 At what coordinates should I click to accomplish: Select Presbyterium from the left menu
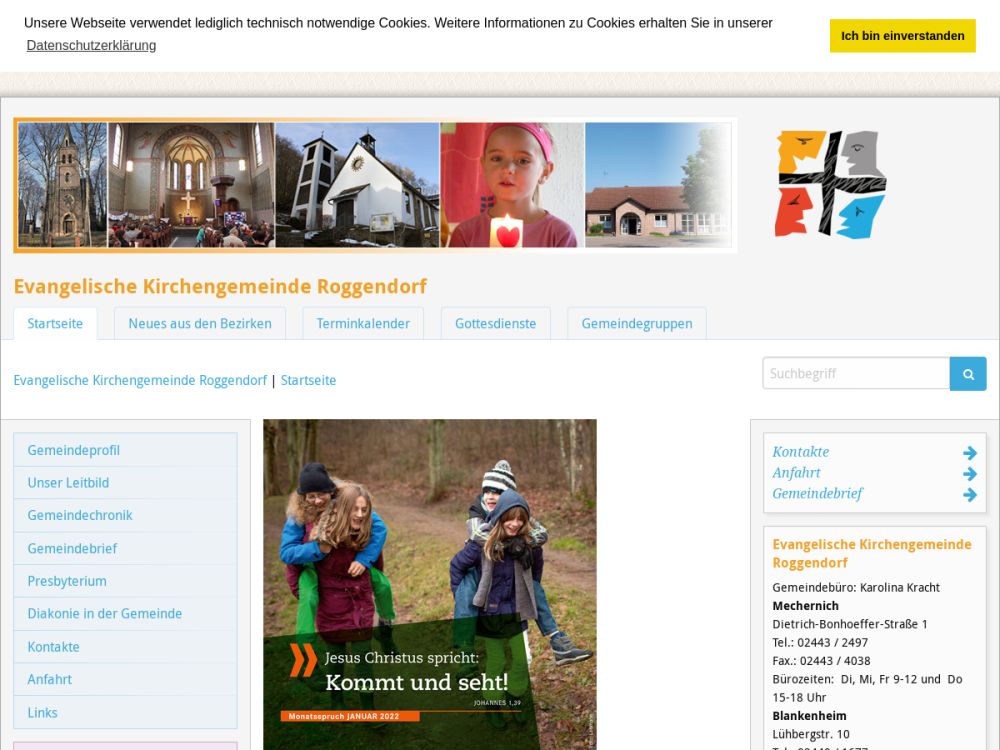point(67,581)
